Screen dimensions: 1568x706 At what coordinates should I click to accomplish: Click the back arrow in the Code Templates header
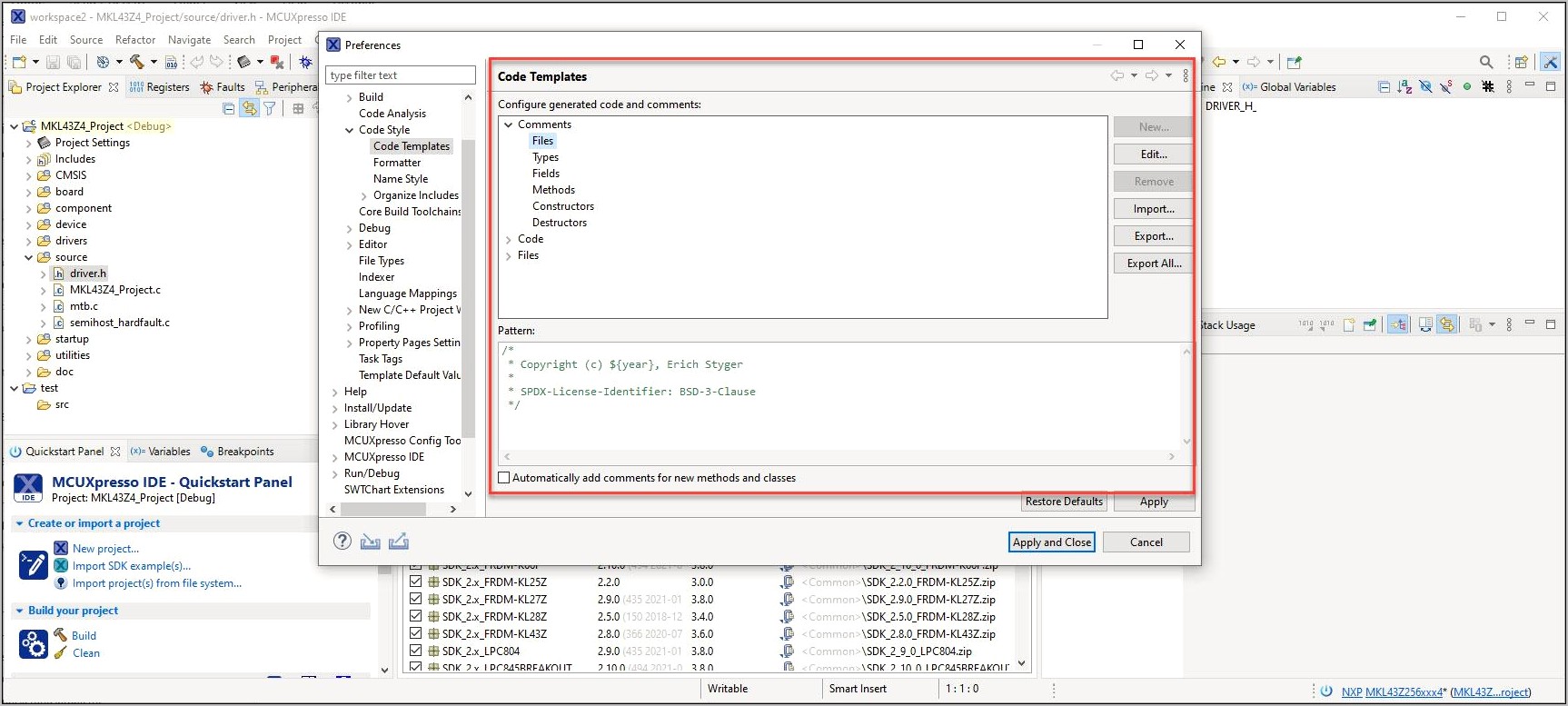click(1117, 75)
